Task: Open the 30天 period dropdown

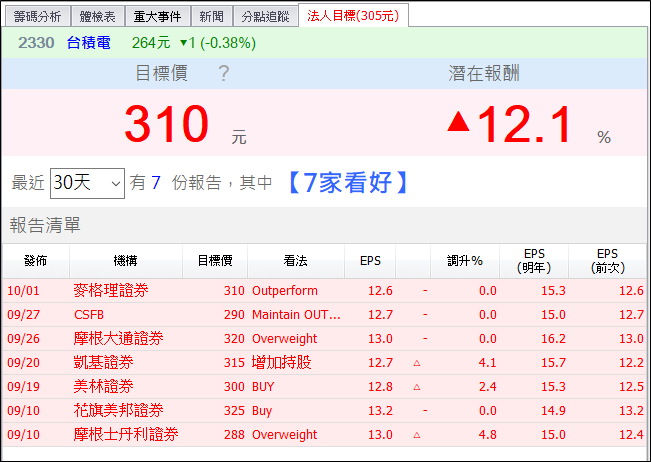Action: click(x=87, y=183)
